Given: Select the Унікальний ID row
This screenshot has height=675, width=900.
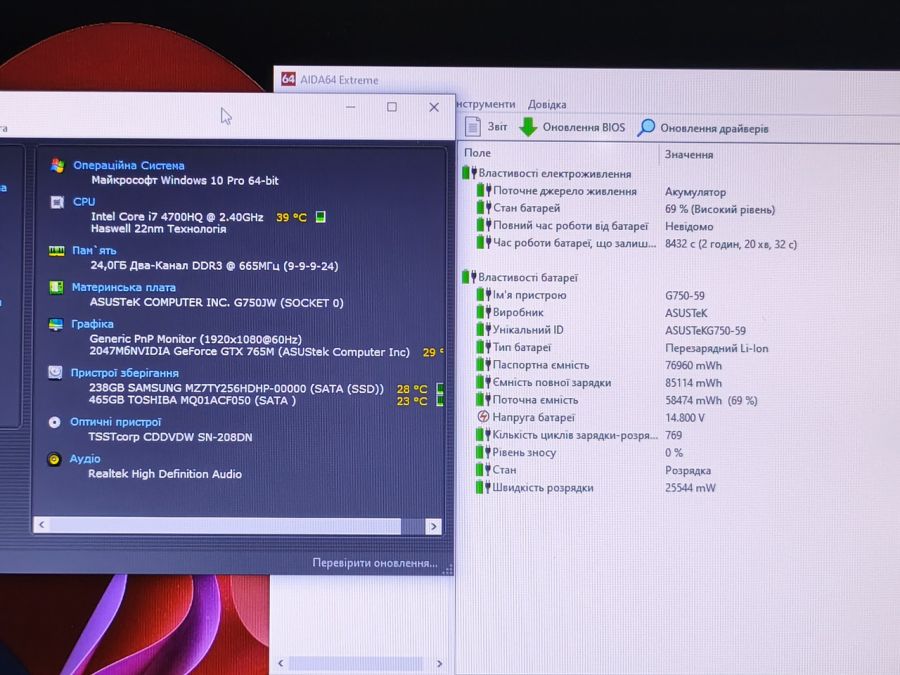Looking at the screenshot, I should pos(611,330).
